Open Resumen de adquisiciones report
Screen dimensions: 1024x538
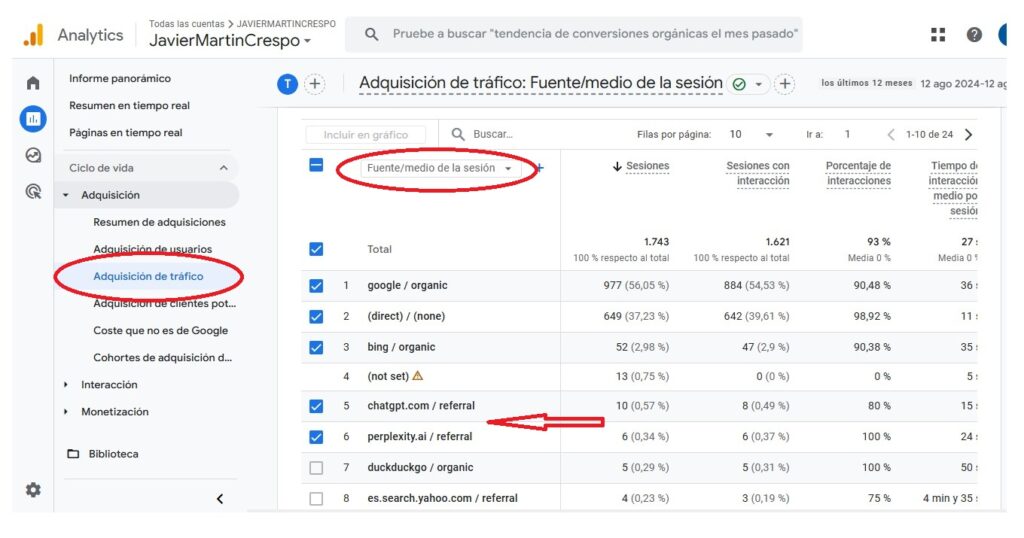[159, 222]
